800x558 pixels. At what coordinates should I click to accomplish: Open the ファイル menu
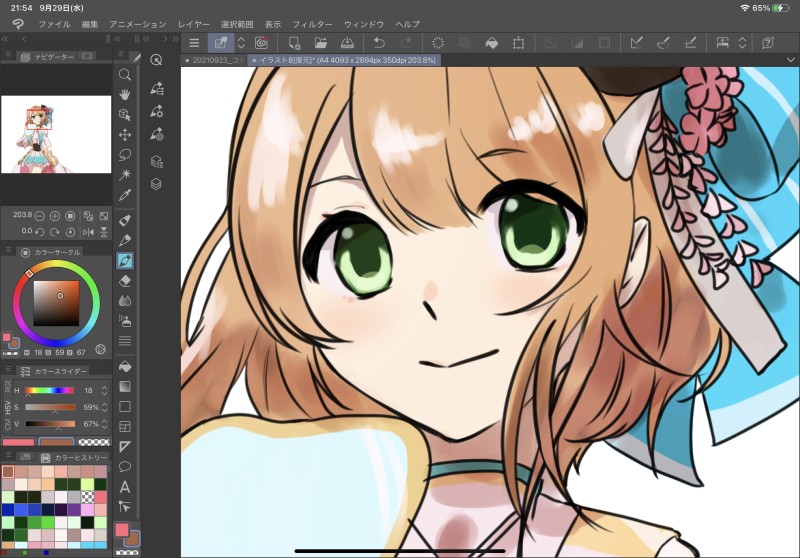[x=54, y=24]
